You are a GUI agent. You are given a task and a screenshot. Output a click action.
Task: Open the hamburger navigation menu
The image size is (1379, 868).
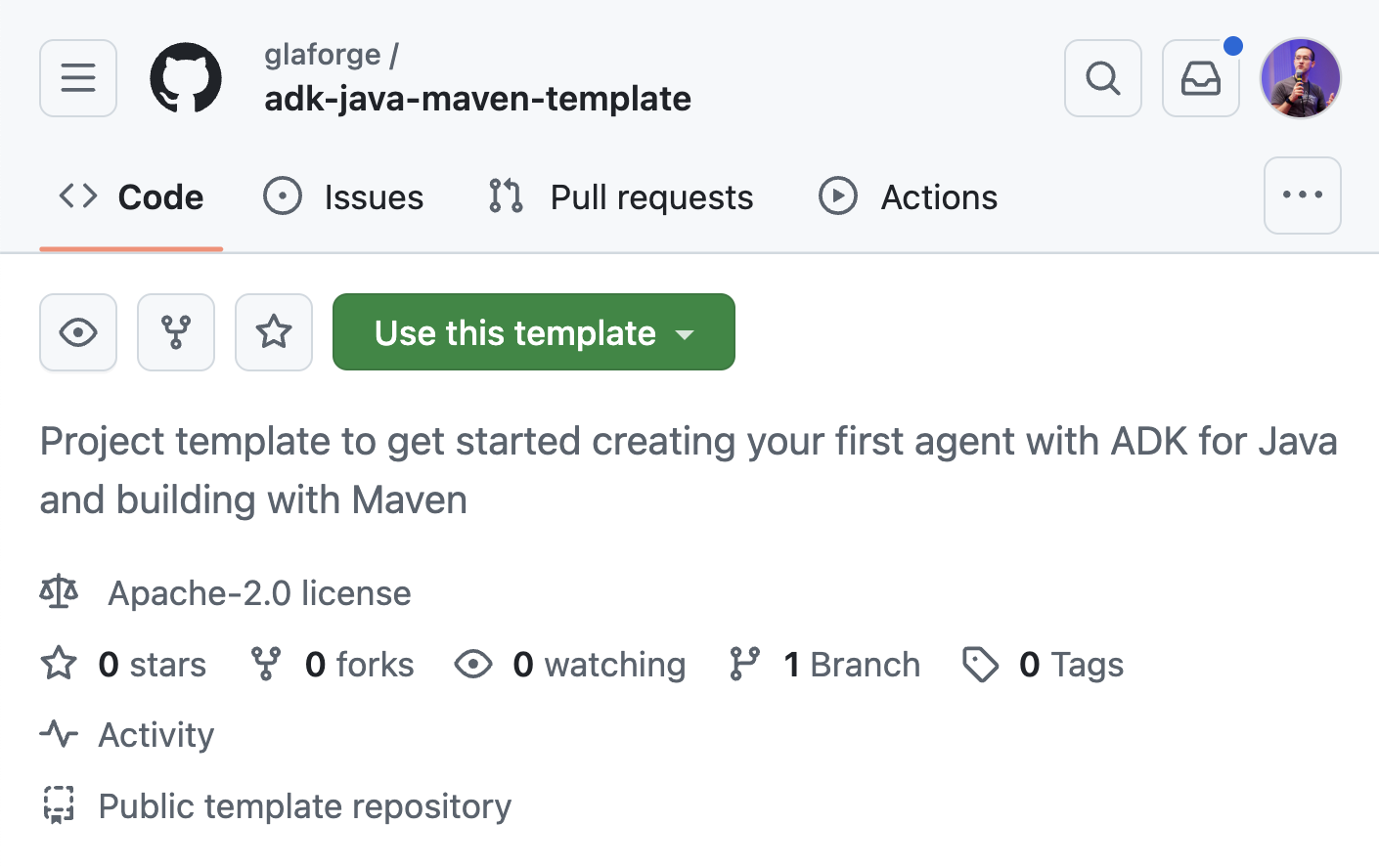(x=78, y=78)
